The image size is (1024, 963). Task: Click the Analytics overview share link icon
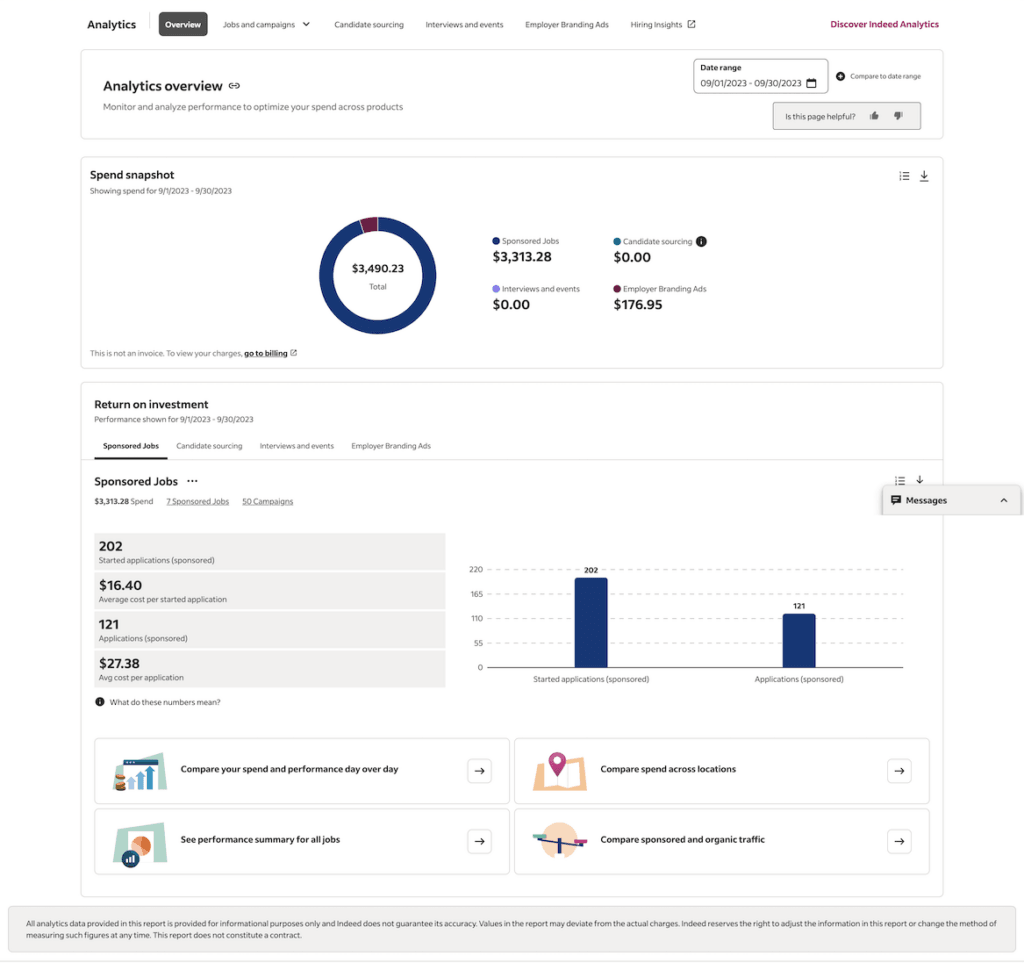(234, 86)
